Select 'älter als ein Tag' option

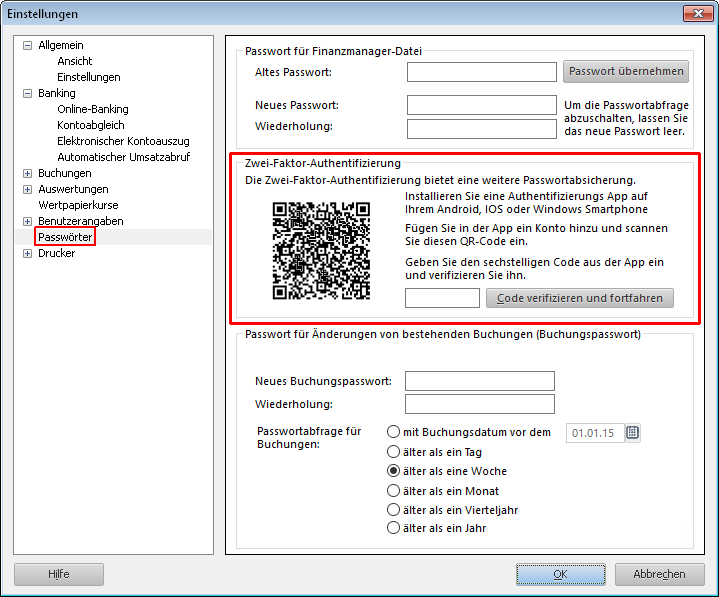point(393,452)
